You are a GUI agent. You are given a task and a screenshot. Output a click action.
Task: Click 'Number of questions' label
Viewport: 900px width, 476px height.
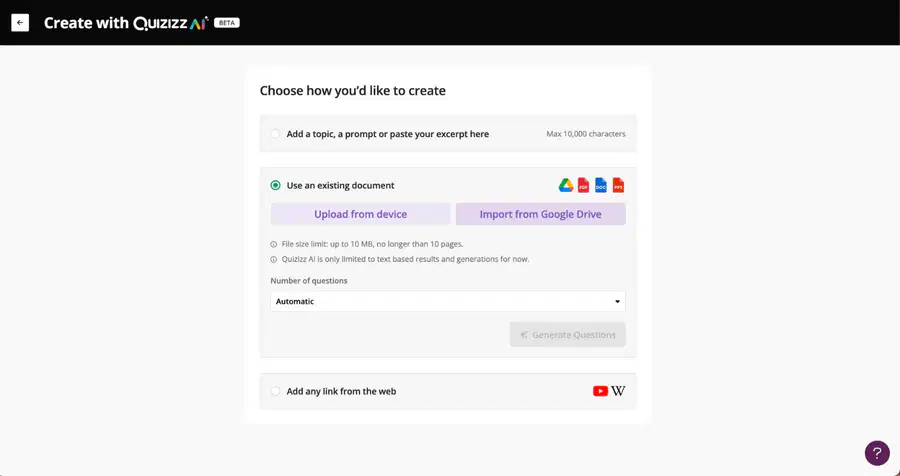pos(309,281)
